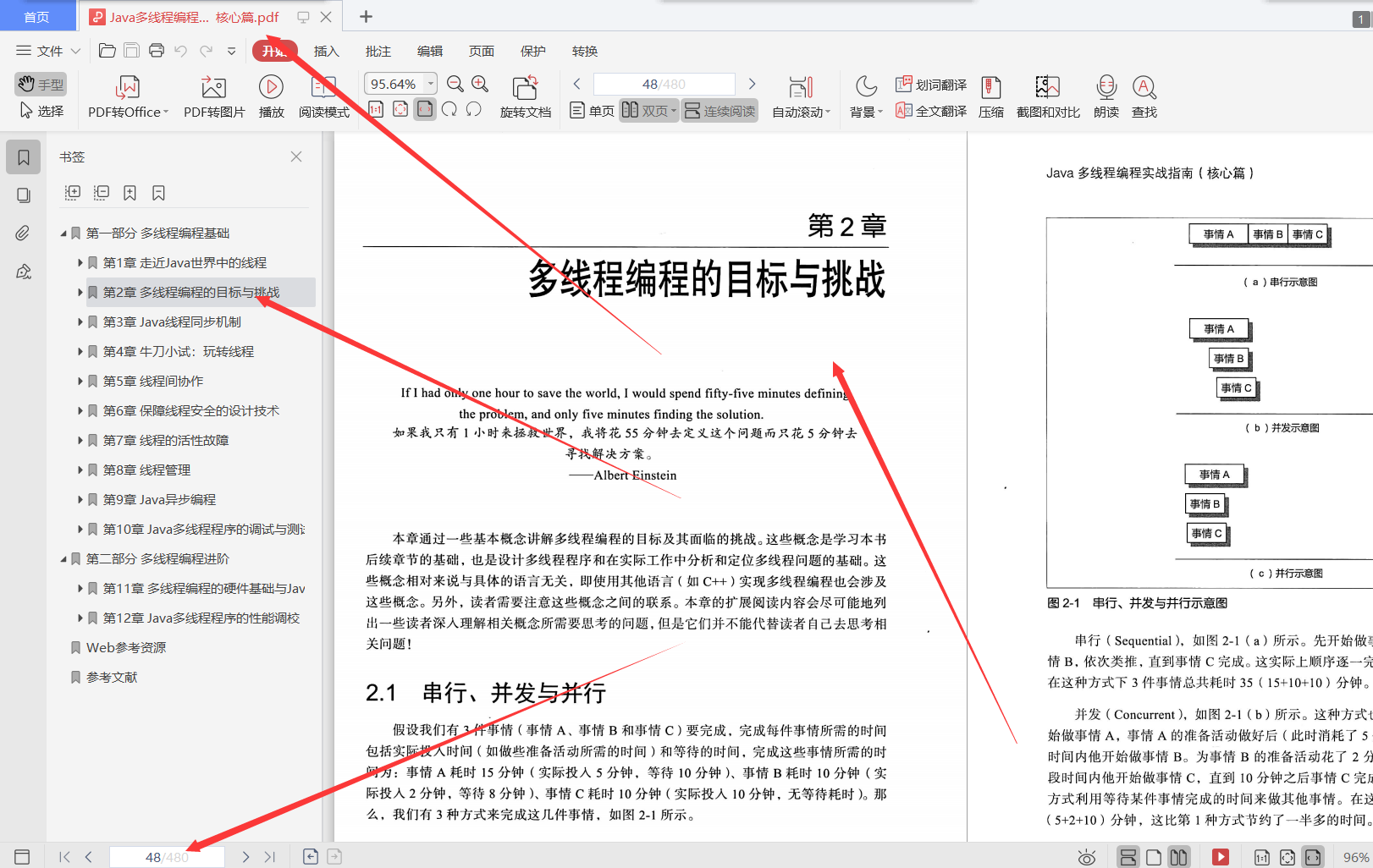Viewport: 1373px width, 868px height.
Task: Go to next page with toolbar arrow
Action: pos(752,84)
